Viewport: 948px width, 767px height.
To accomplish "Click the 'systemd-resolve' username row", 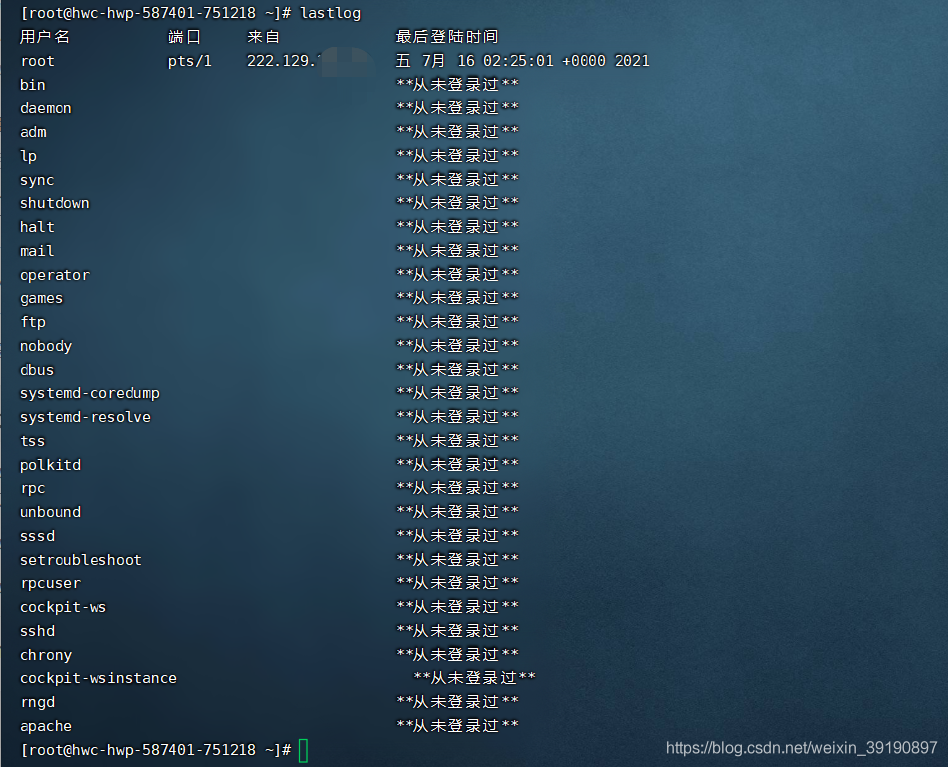I will pos(85,417).
